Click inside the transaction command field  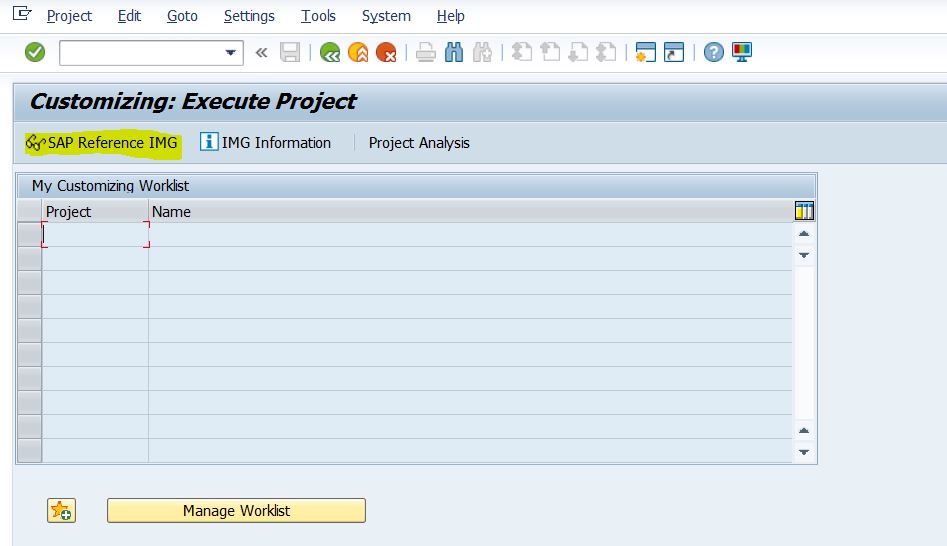tap(142, 53)
